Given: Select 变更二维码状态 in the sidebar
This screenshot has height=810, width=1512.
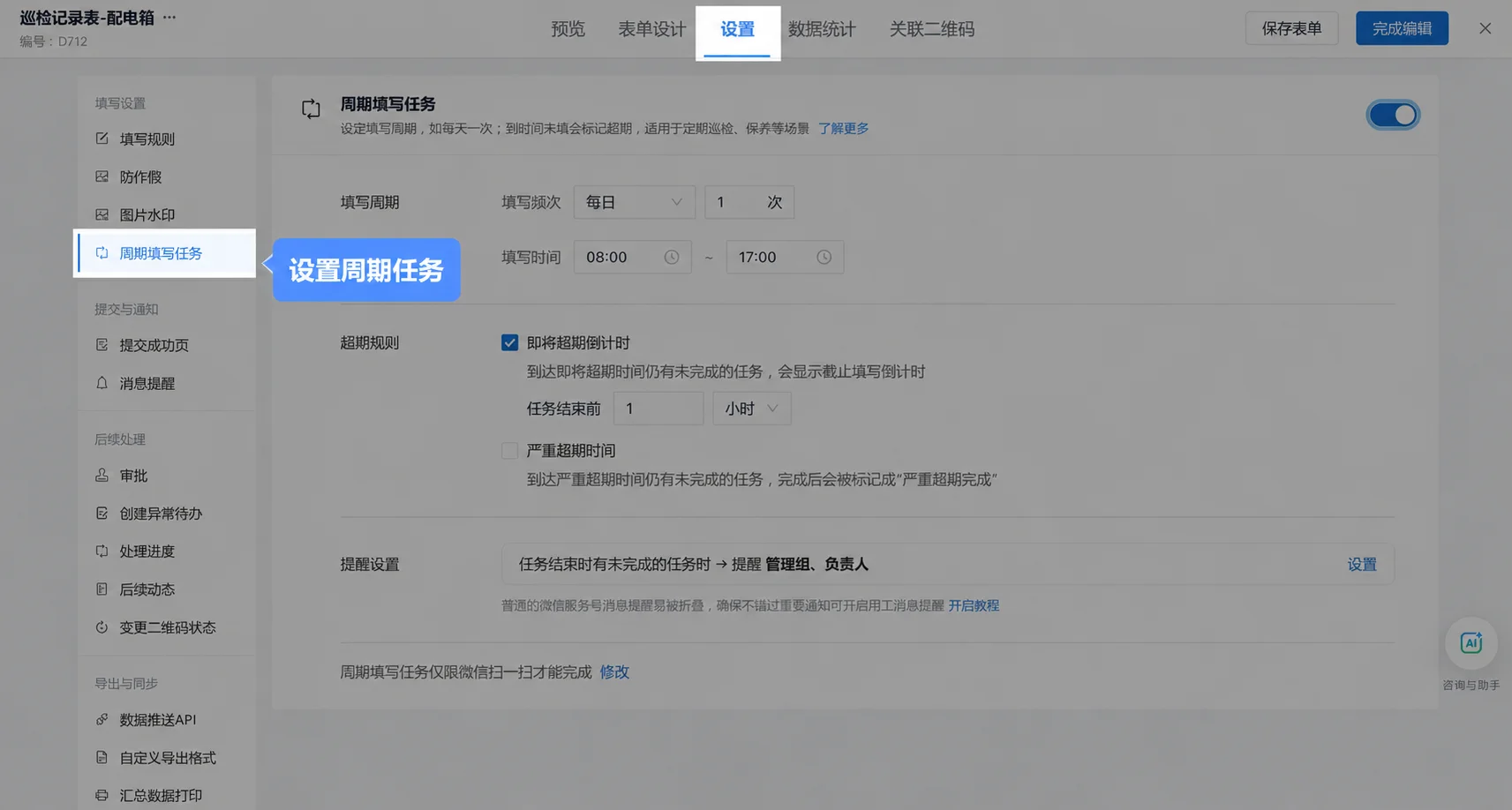Looking at the screenshot, I should 166,627.
